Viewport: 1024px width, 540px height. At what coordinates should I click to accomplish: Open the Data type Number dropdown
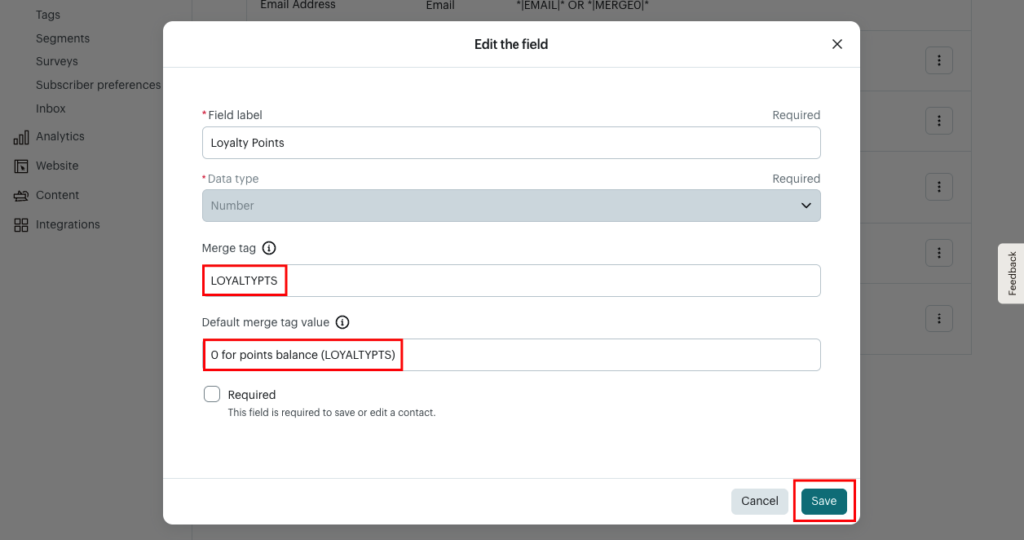click(510, 206)
